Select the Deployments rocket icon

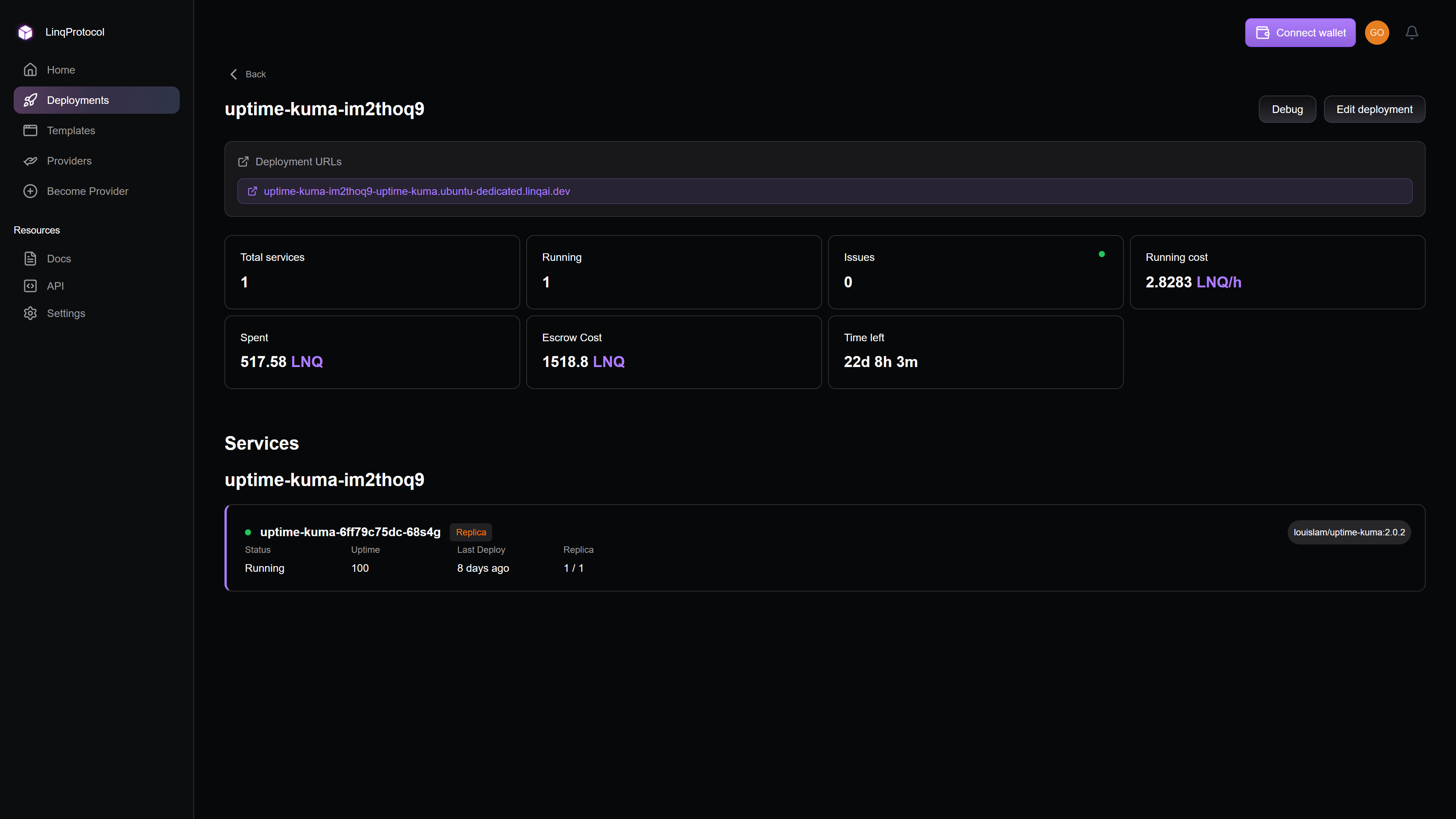pyautogui.click(x=30, y=100)
